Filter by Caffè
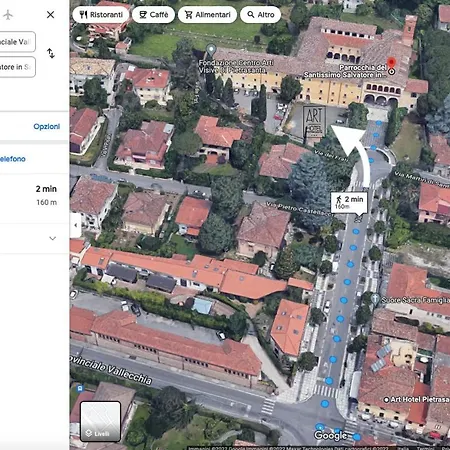The width and height of the screenshot is (450, 450). pos(153,15)
